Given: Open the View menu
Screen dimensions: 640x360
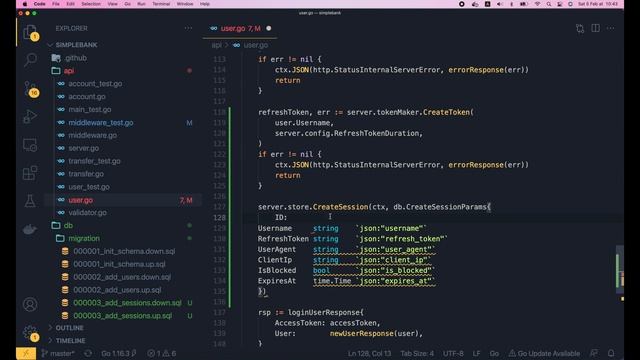Looking at the screenshot, I should coord(112,4).
